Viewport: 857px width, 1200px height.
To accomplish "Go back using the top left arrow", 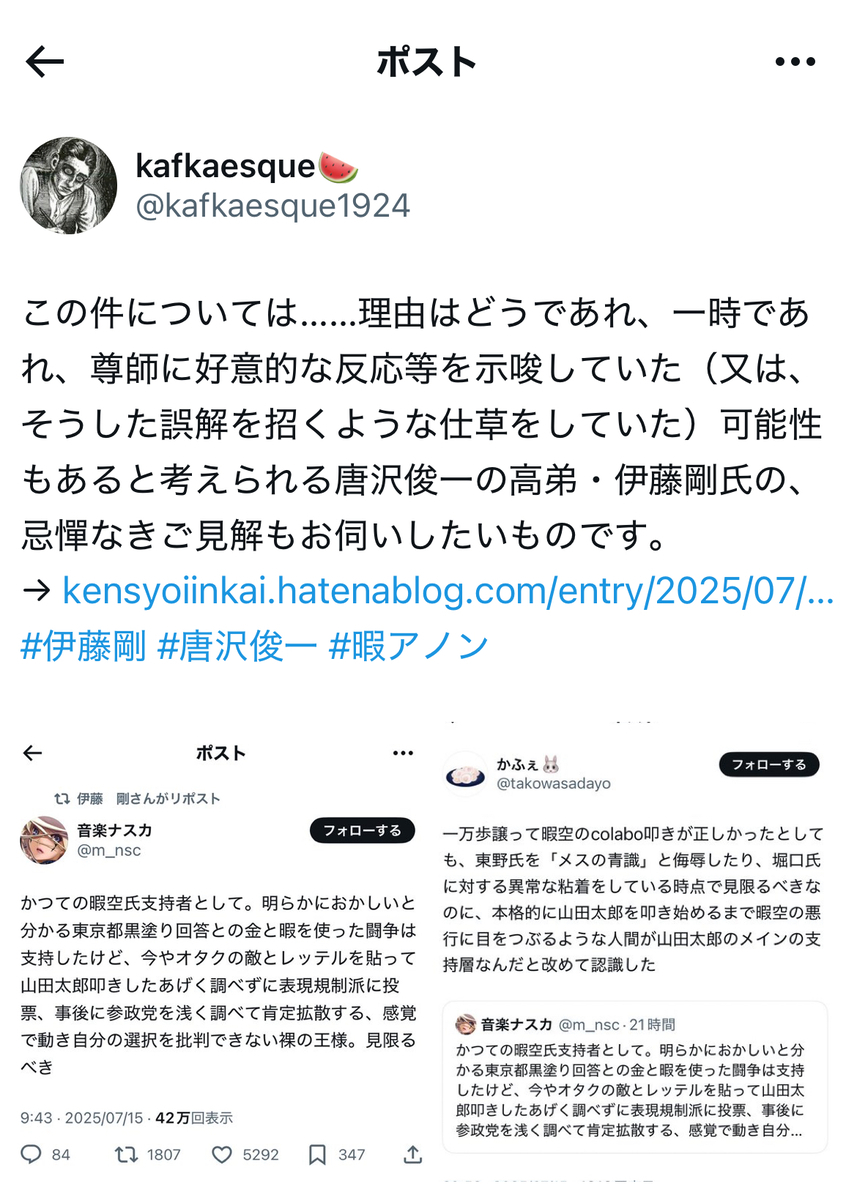I will click(x=45, y=62).
